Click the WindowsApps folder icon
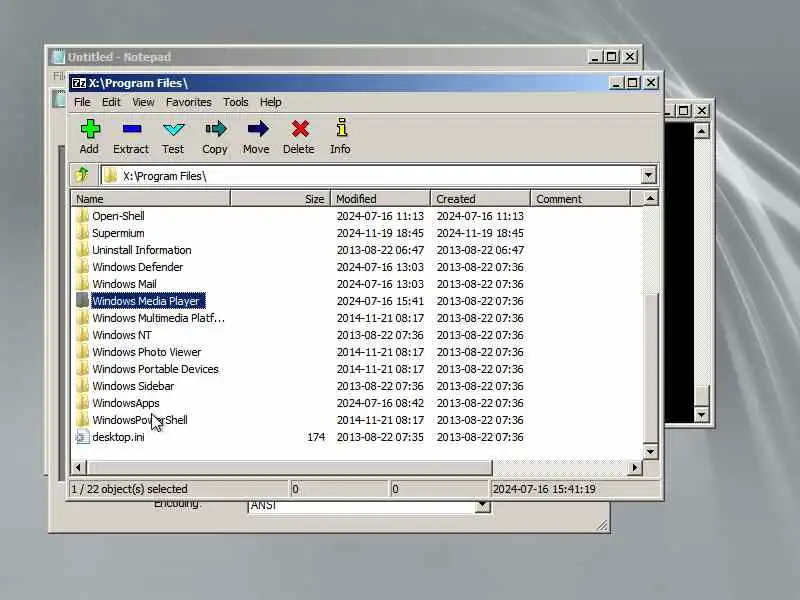The image size is (800, 600). 82,403
